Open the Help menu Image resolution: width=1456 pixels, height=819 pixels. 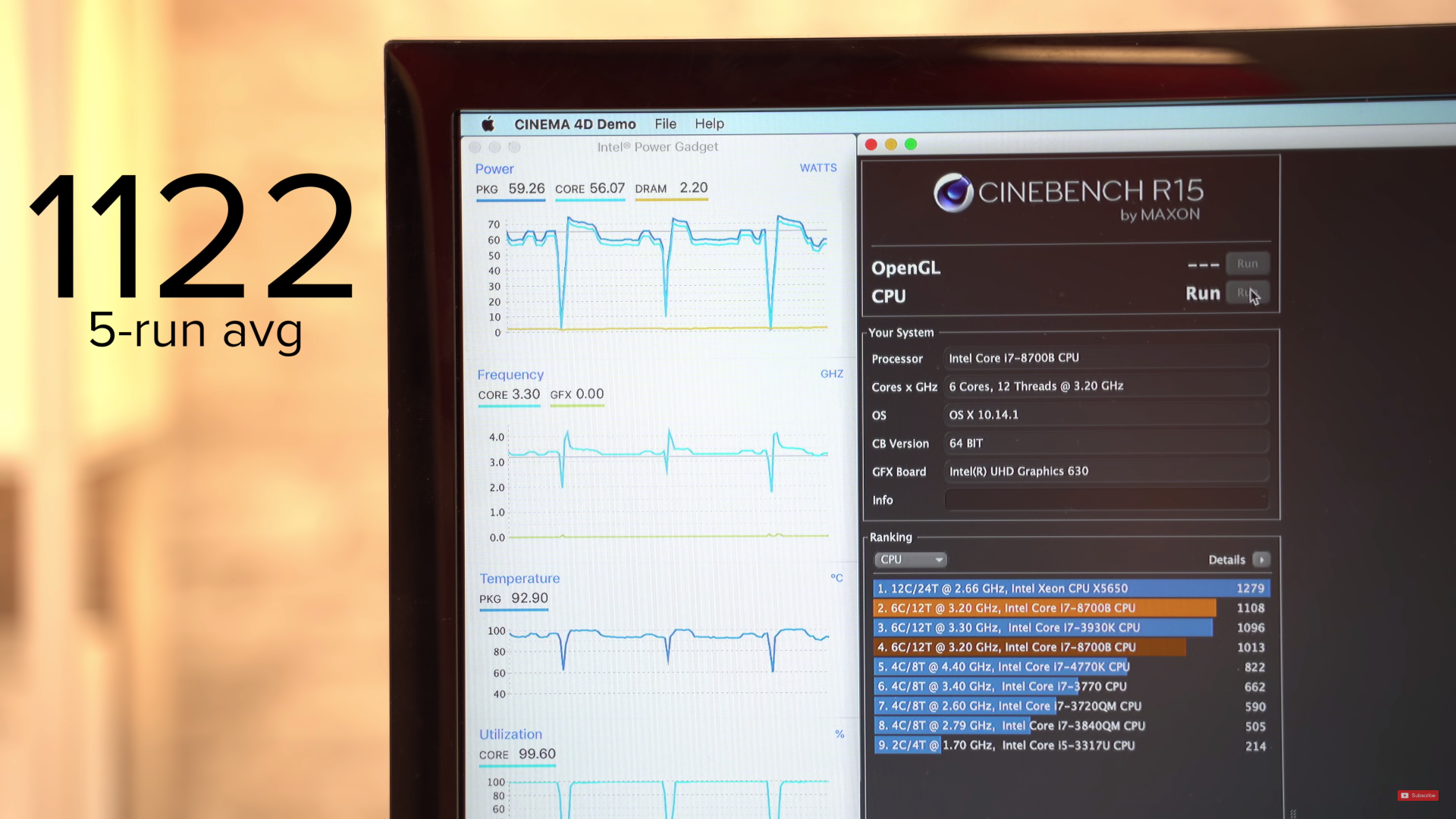point(709,124)
